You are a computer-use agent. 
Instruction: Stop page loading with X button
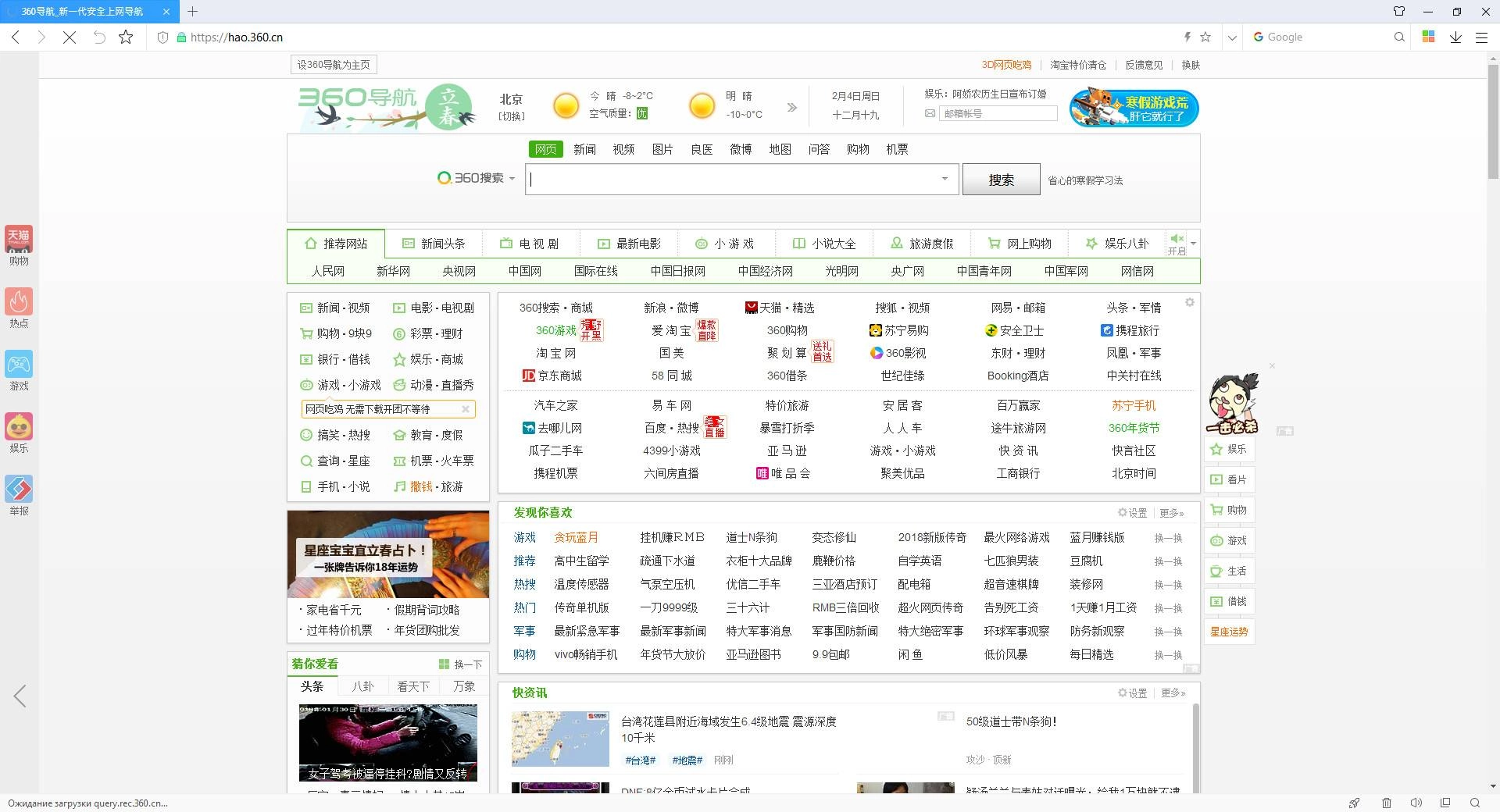70,37
